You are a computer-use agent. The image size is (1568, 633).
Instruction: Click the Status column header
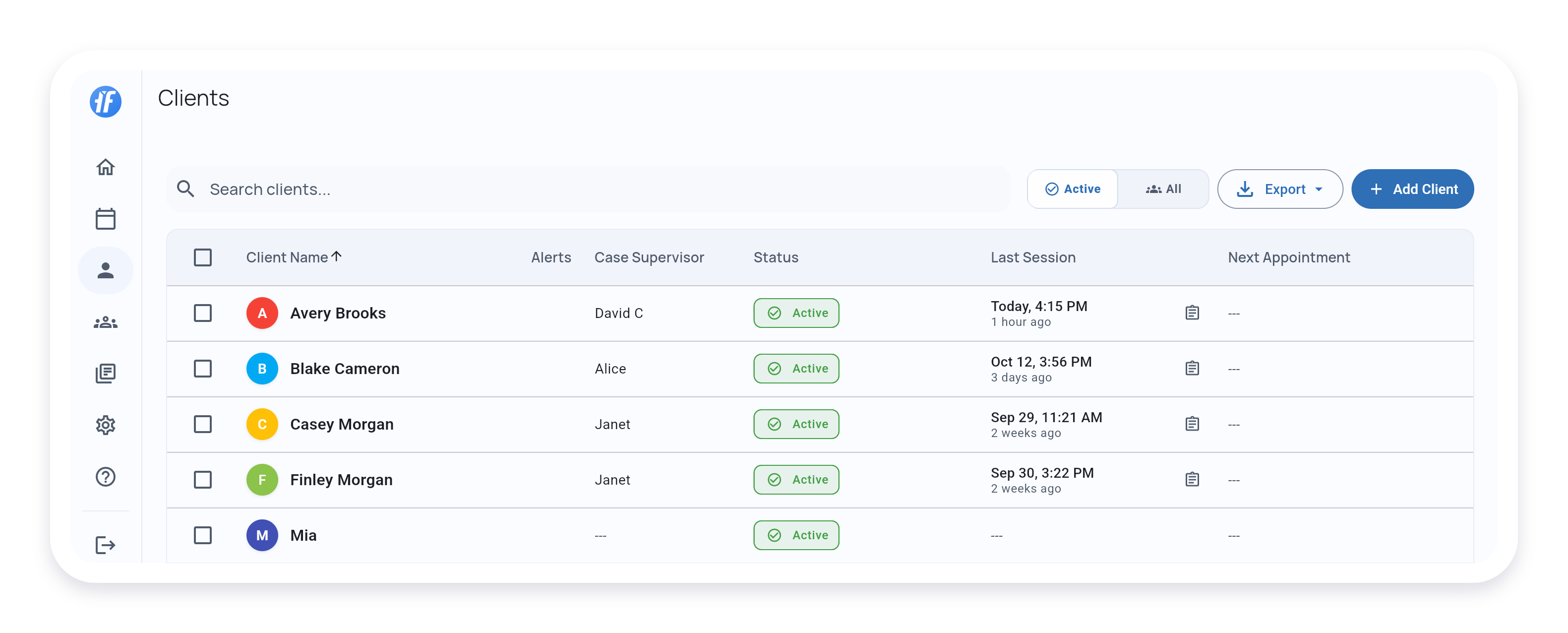776,257
